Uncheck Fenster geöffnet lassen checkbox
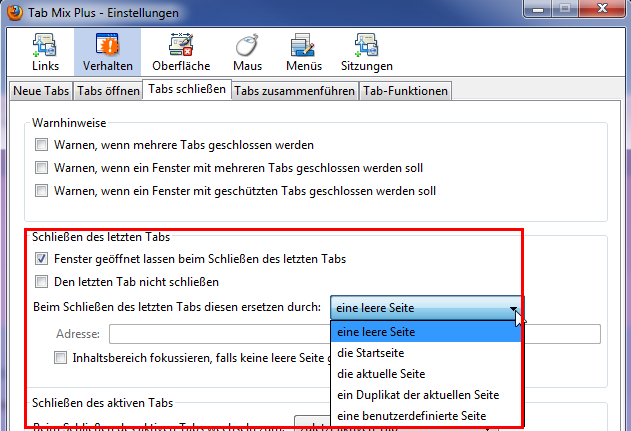Viewport: 631px width, 431px height. click(x=41, y=259)
